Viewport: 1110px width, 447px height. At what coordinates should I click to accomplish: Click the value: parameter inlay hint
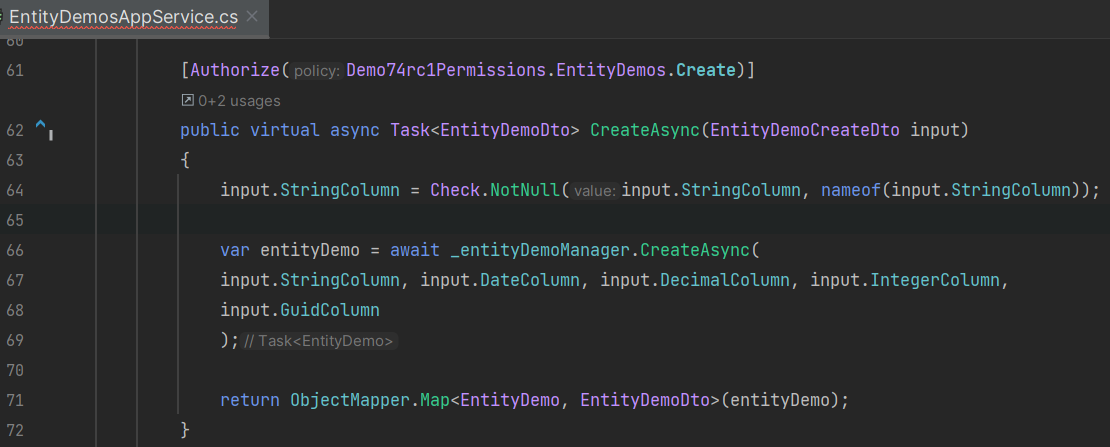point(595,191)
